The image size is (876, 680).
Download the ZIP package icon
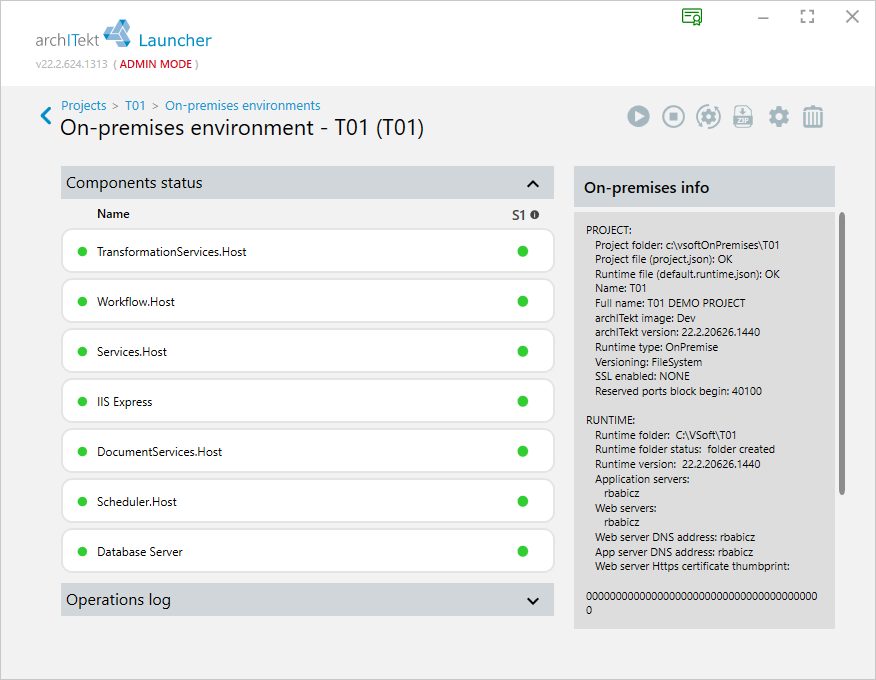[743, 117]
